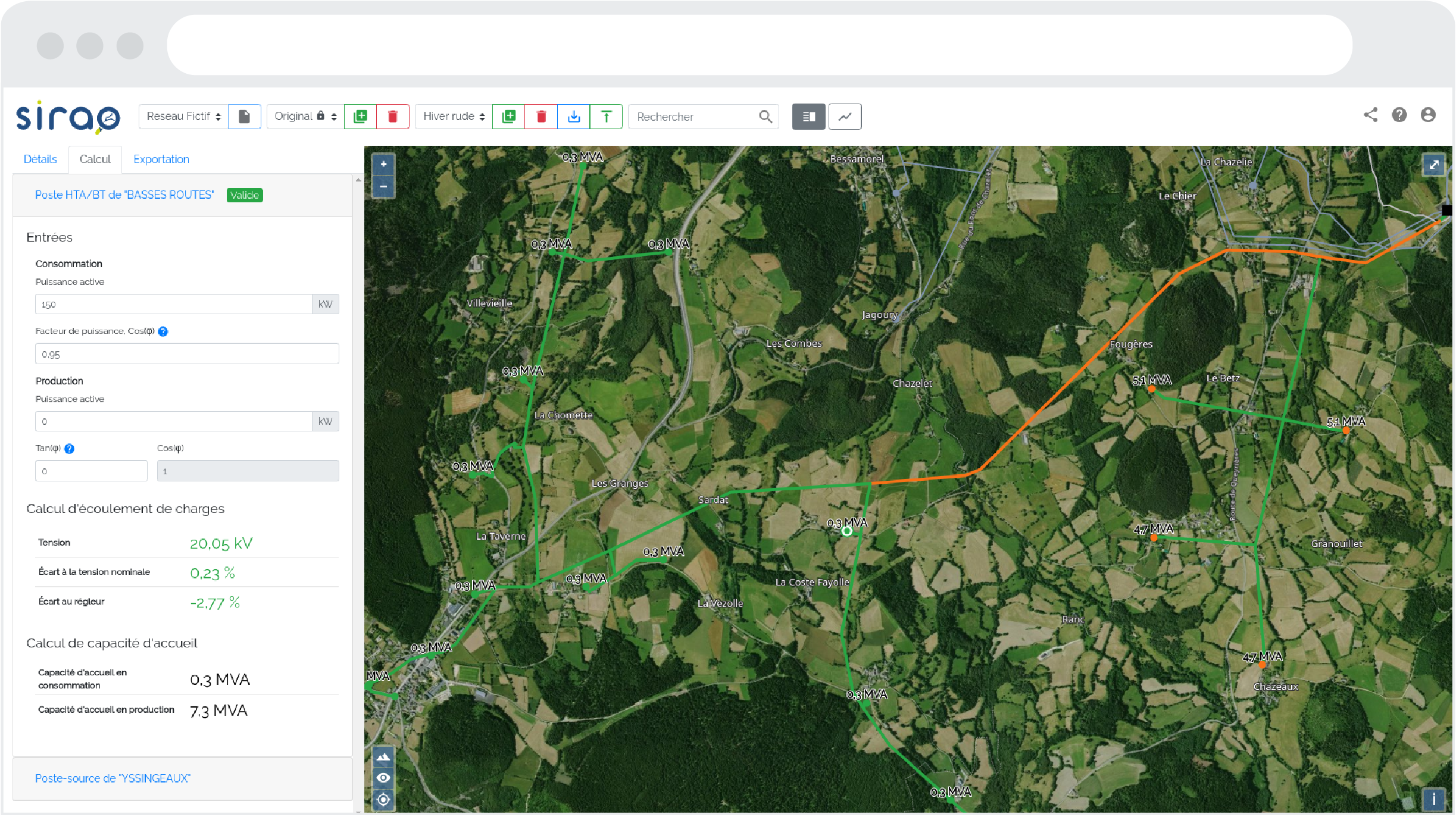This screenshot has width=1456, height=817.
Task: Open the Original variant dropdown
Action: [x=305, y=117]
